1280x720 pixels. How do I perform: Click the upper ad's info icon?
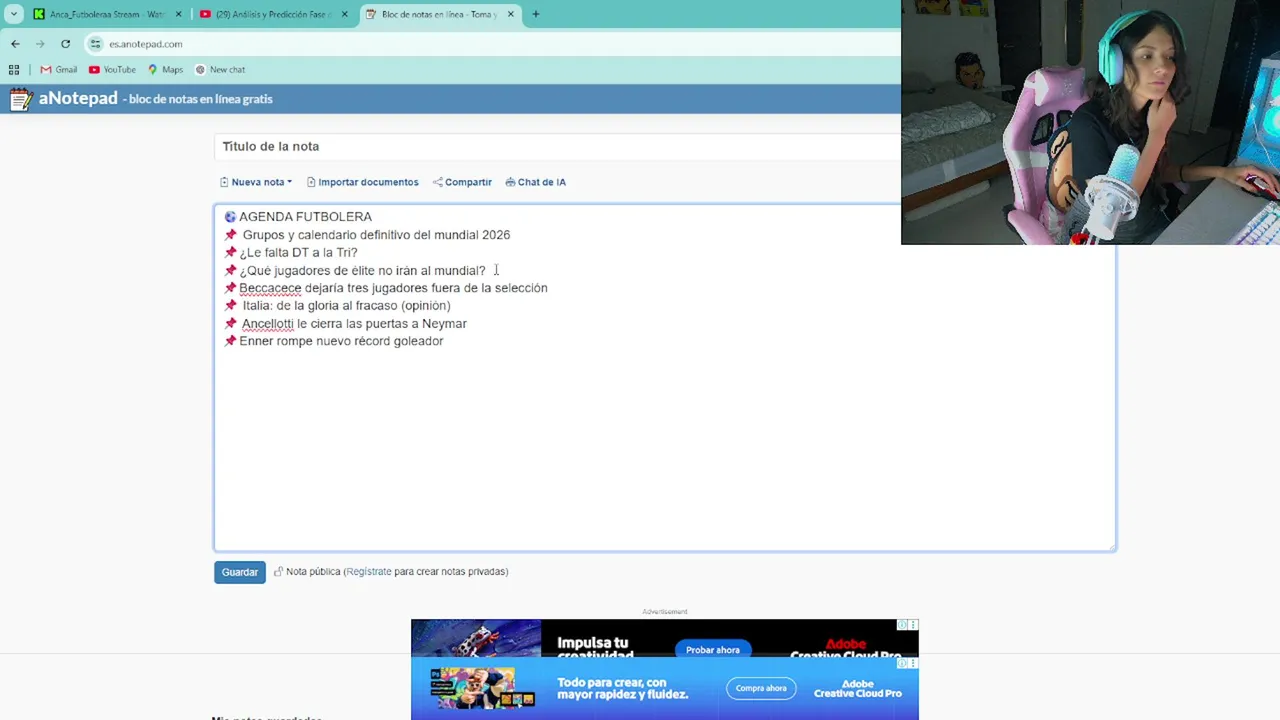click(x=902, y=625)
